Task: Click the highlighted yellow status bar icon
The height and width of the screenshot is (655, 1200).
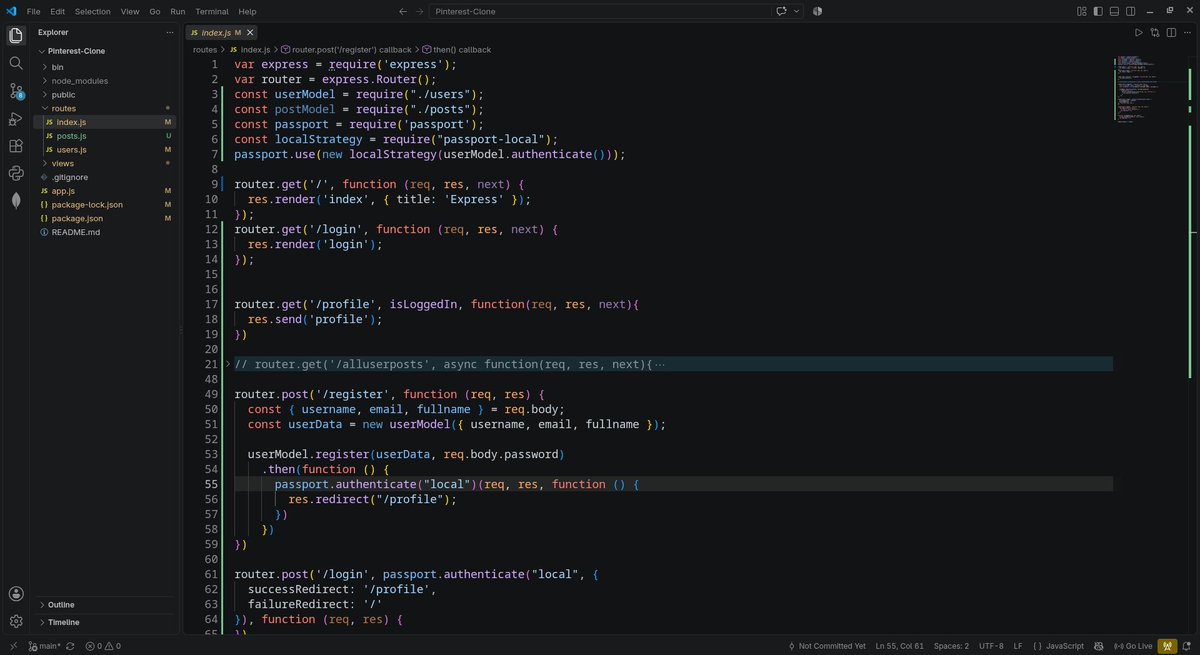Action: pos(1168,646)
